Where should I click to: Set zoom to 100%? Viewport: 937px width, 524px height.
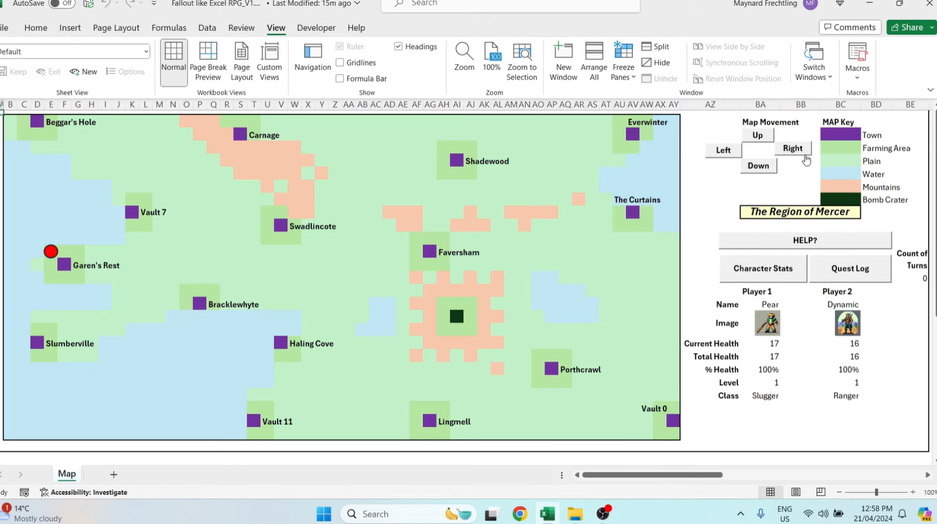pos(492,57)
